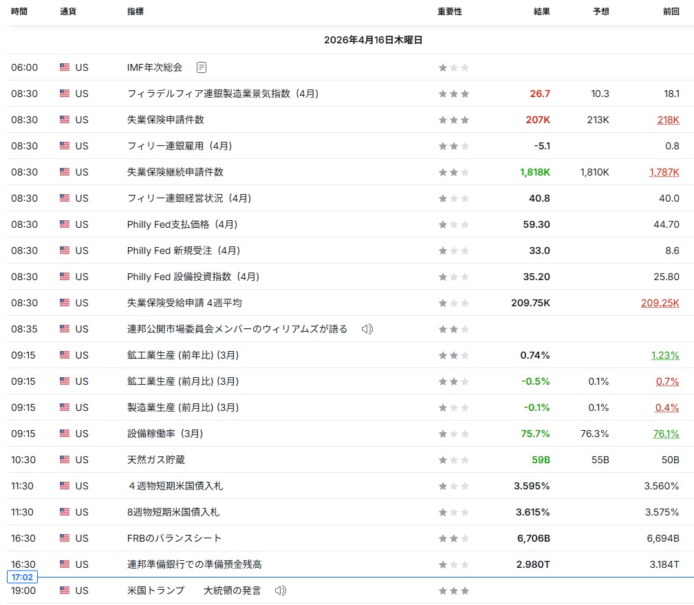Image resolution: width=694 pixels, height=605 pixels.
Task: Click the US flag in the FRBのバランスシート row
Action: click(65, 537)
